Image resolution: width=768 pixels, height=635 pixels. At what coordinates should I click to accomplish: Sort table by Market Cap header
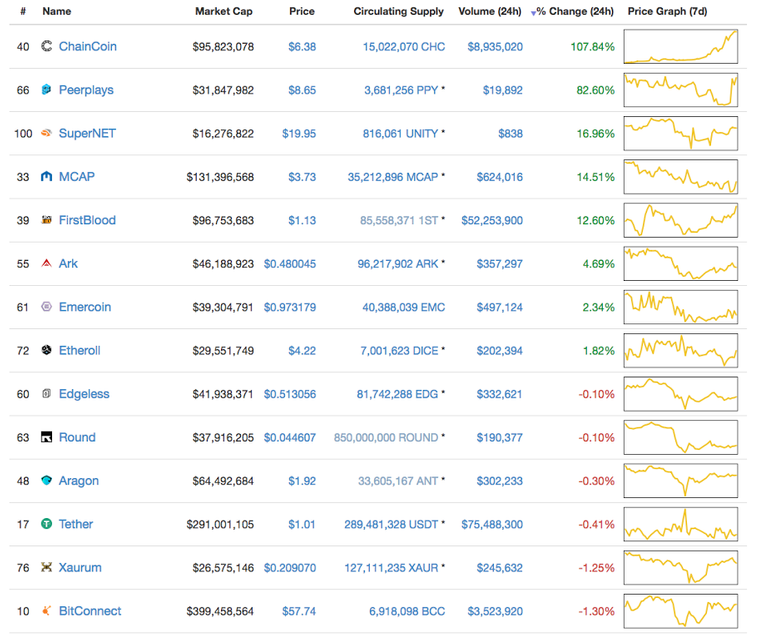(224, 11)
